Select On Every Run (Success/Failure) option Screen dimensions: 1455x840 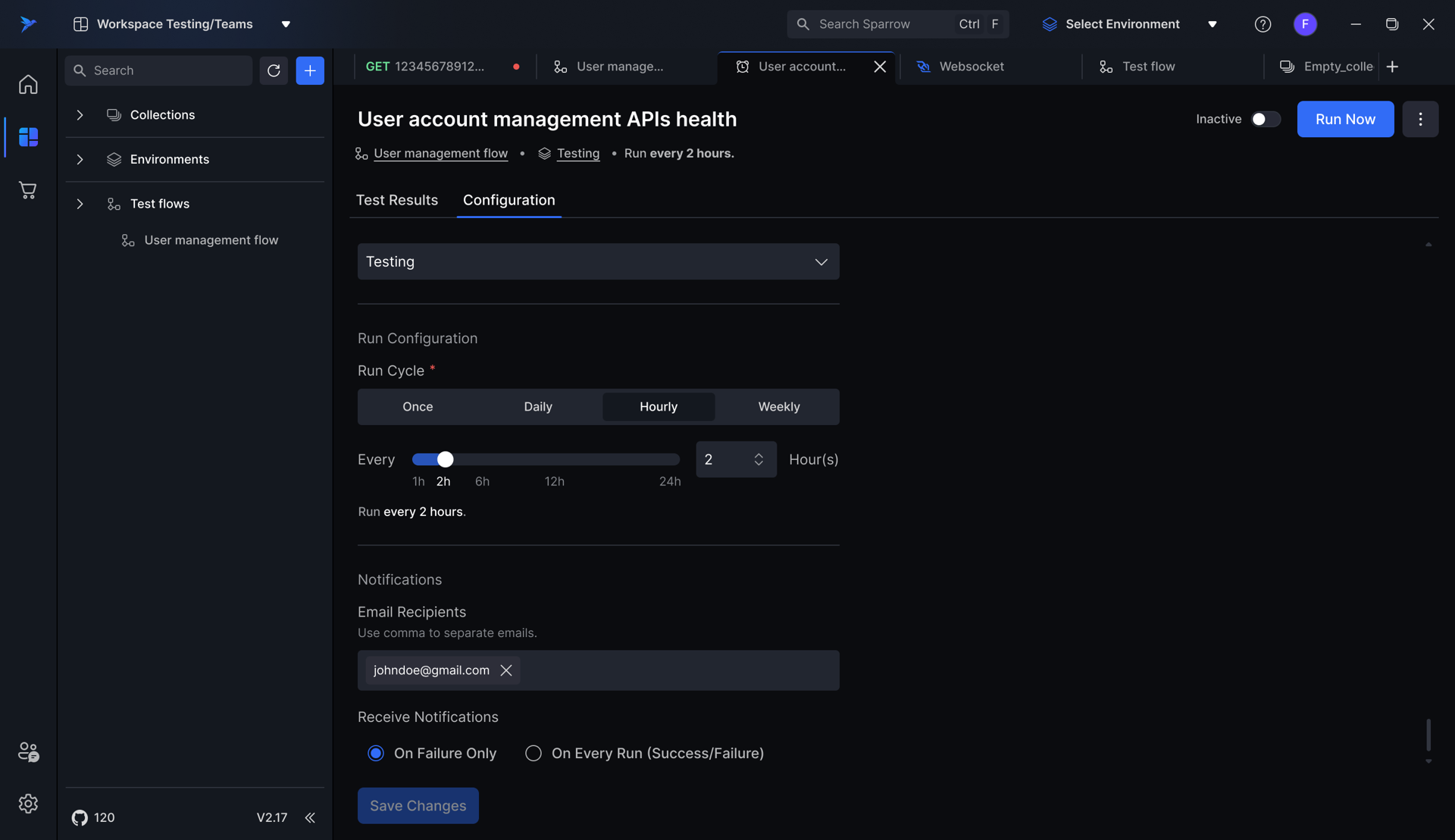point(533,753)
